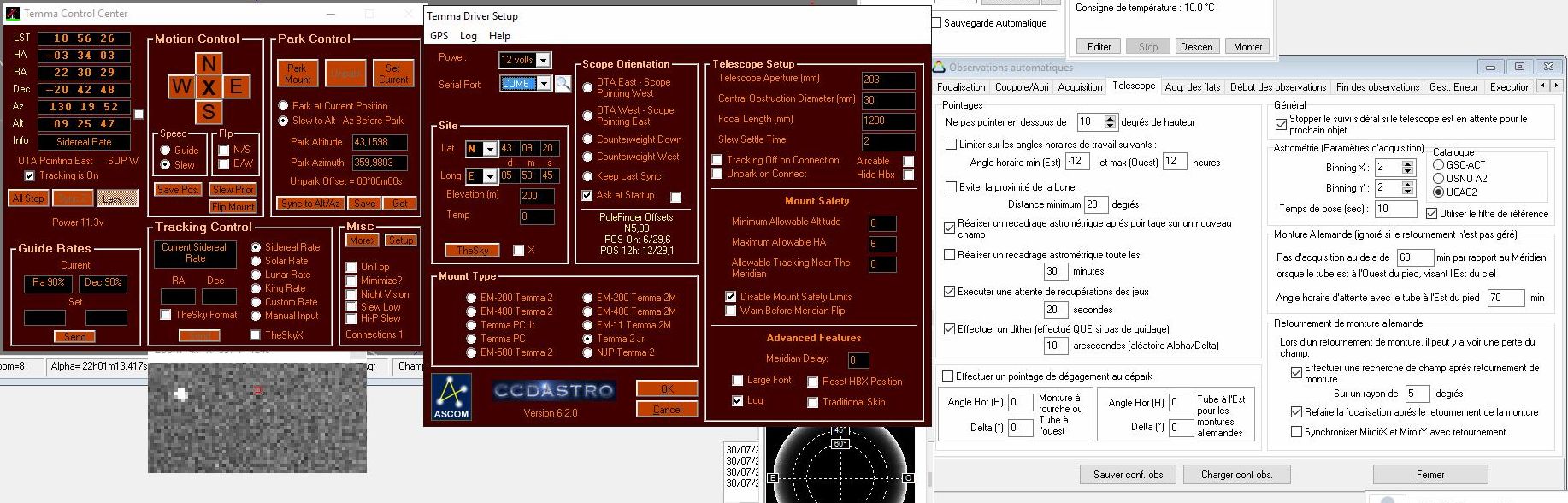Click the ASCOM logo icon
Viewport: 1568px width, 503px height.
[x=451, y=398]
